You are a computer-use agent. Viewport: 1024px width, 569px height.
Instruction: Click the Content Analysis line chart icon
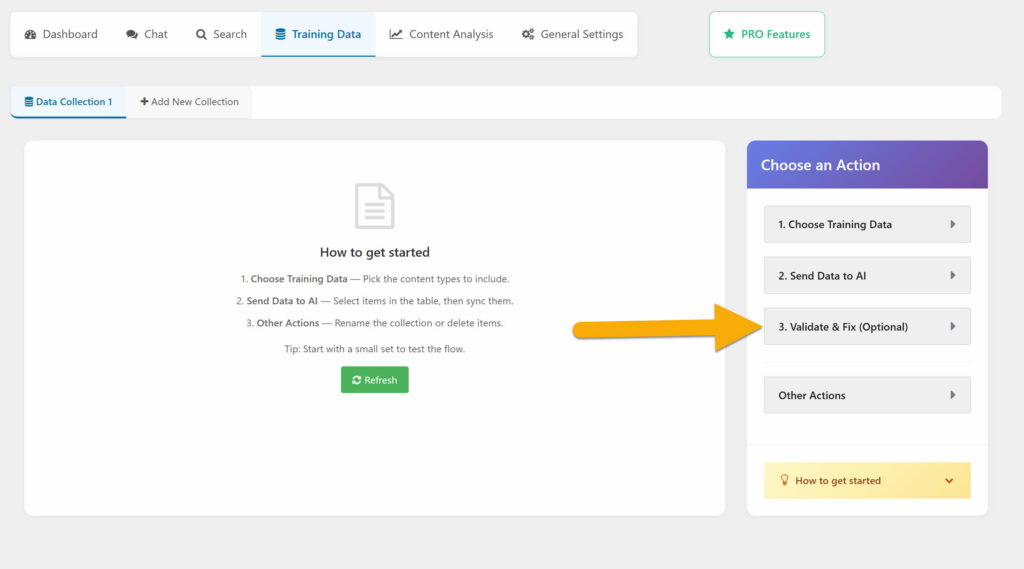click(396, 34)
